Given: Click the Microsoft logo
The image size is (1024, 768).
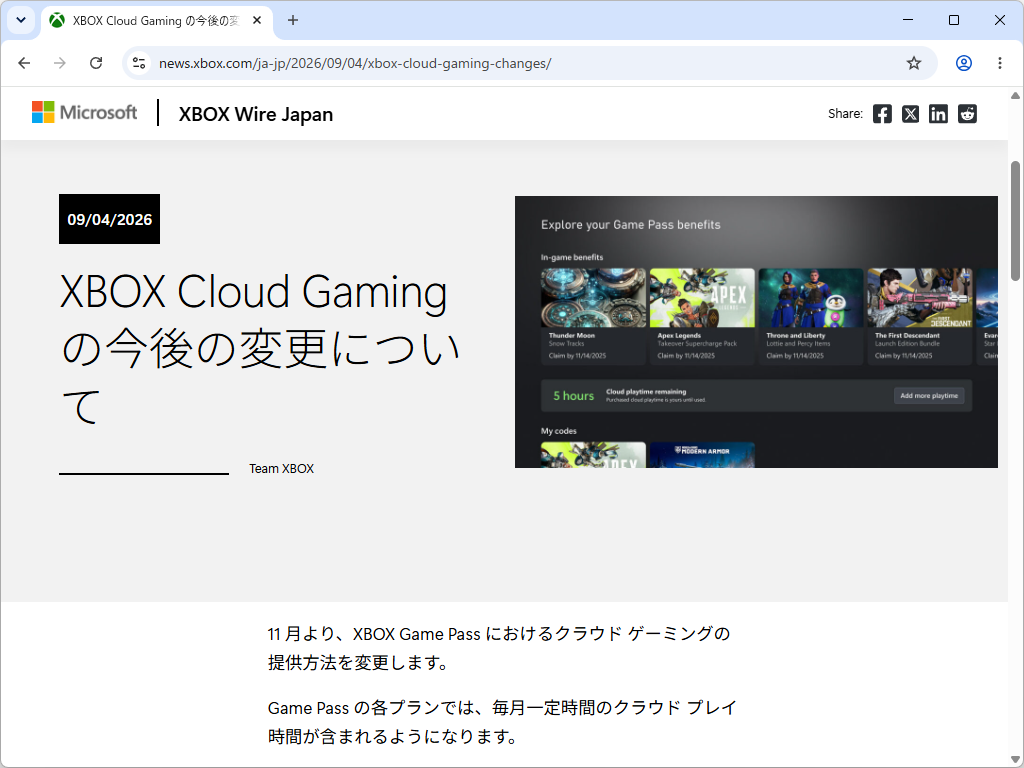Looking at the screenshot, I should tap(84, 112).
